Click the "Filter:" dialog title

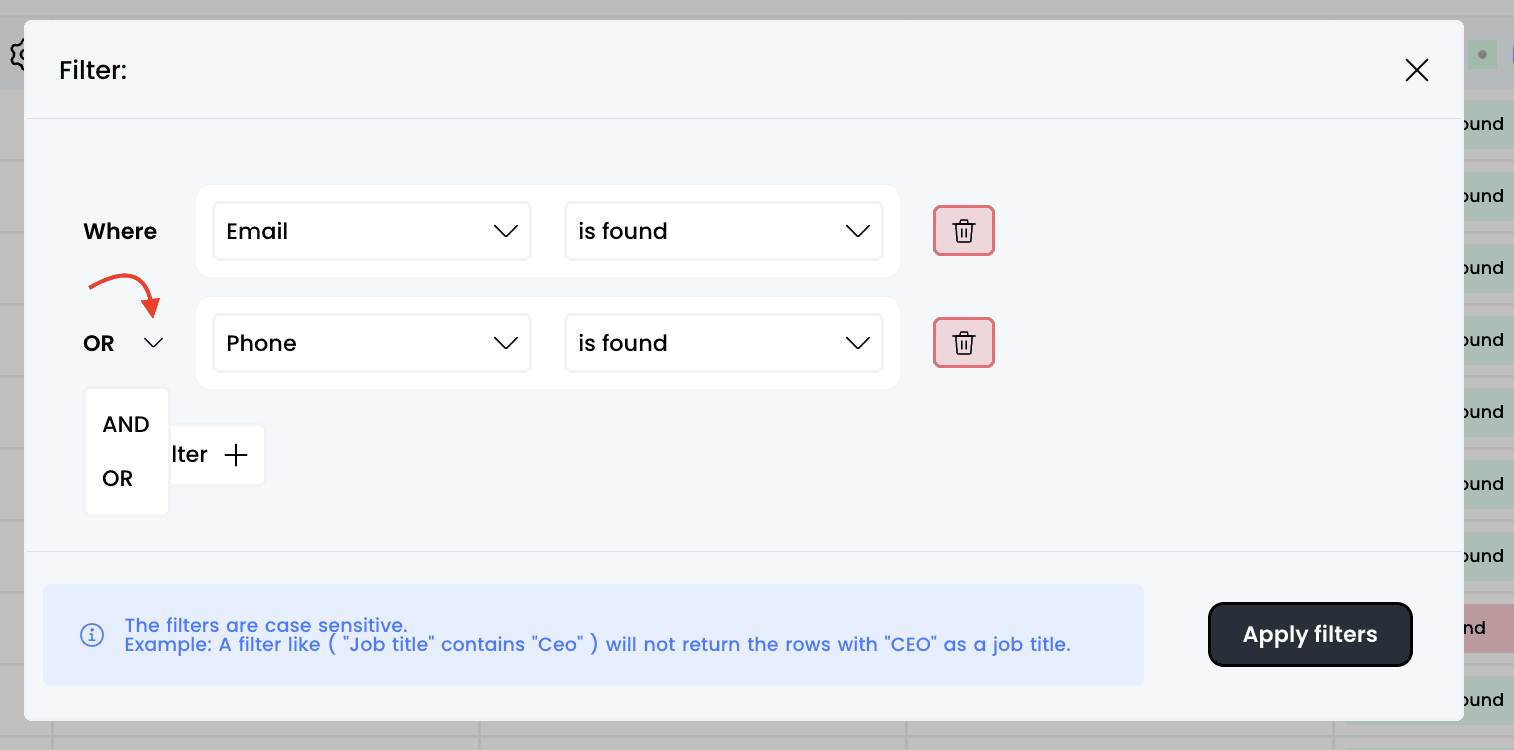pos(93,71)
